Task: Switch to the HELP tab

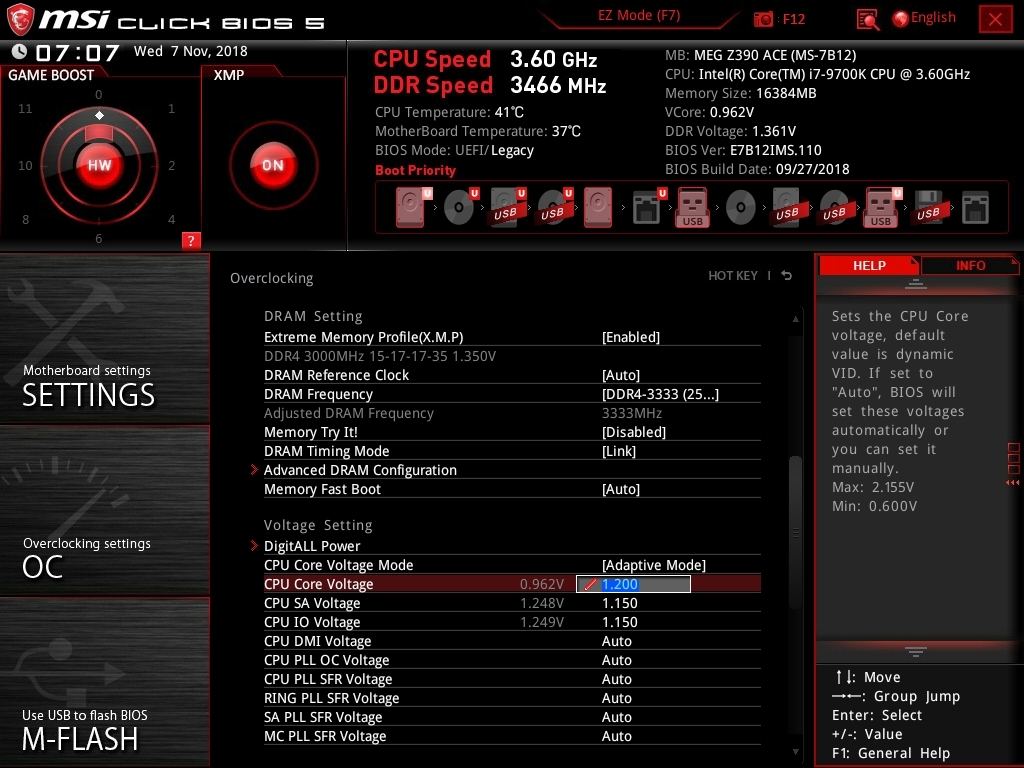Action: pyautogui.click(x=869, y=265)
